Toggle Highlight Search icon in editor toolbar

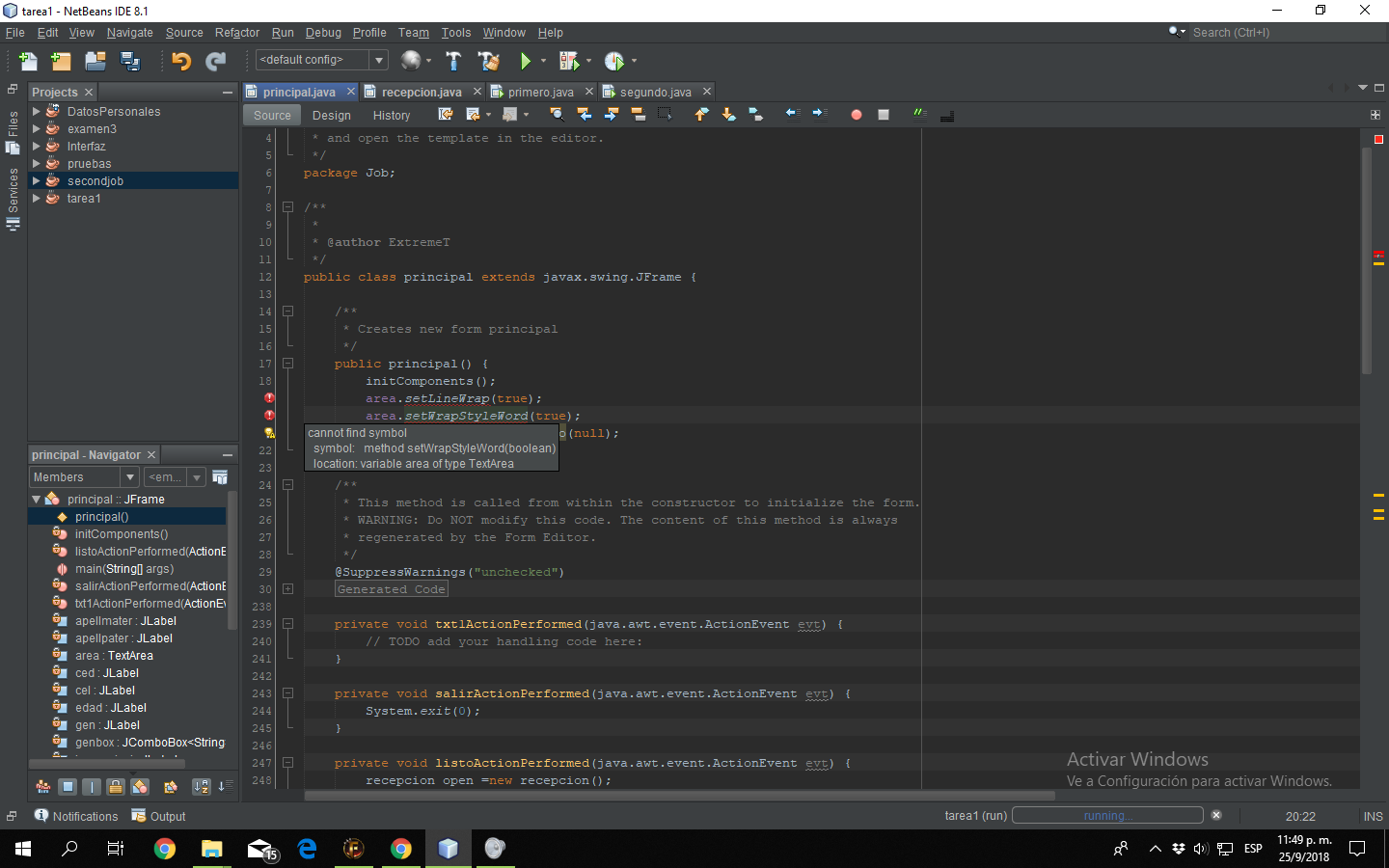pyautogui.click(x=638, y=114)
